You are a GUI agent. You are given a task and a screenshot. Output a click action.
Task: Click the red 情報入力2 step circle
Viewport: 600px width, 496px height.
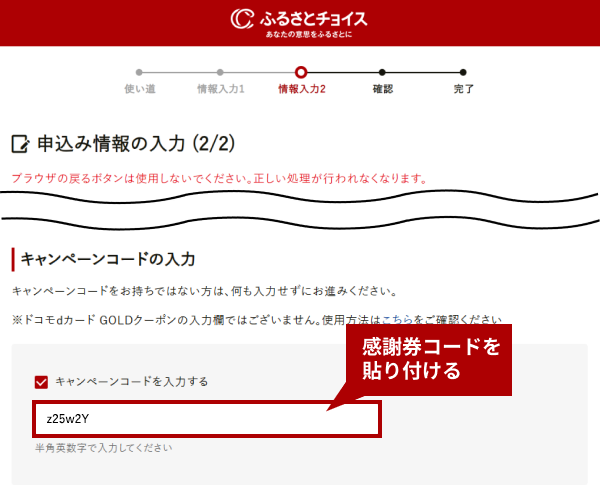pos(301,72)
